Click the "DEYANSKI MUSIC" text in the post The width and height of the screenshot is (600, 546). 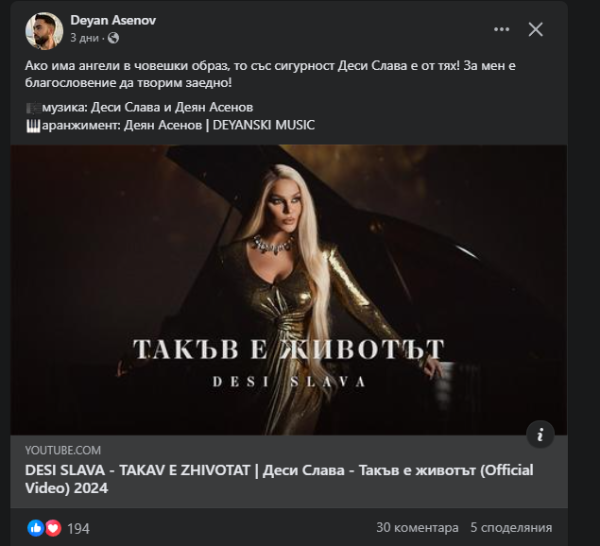click(x=264, y=124)
